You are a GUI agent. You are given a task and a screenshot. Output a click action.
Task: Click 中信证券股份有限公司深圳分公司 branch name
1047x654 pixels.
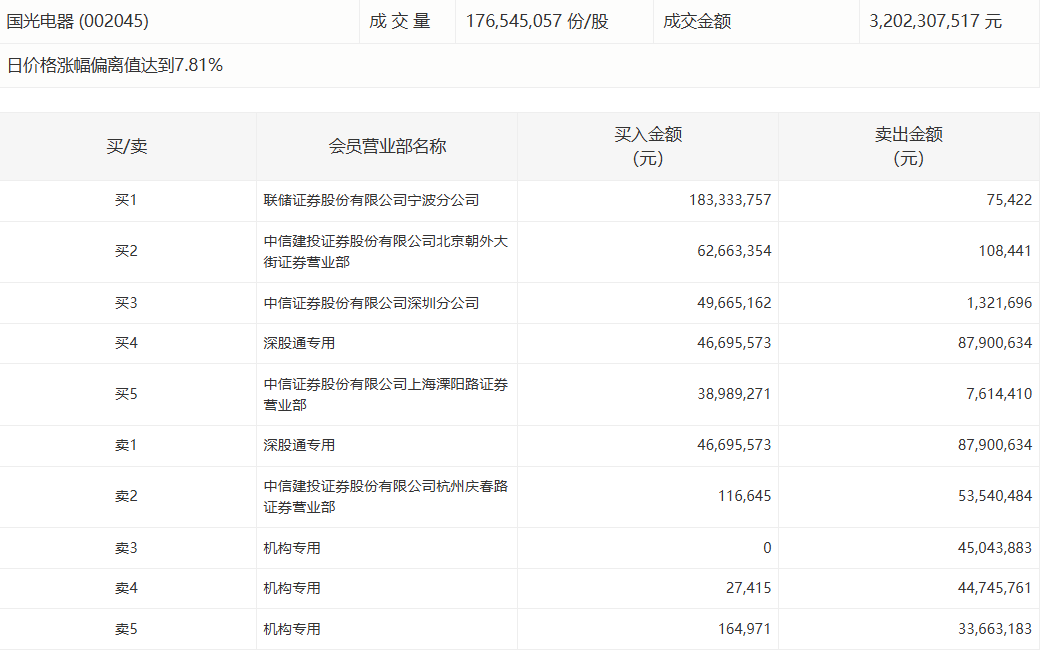coord(371,303)
